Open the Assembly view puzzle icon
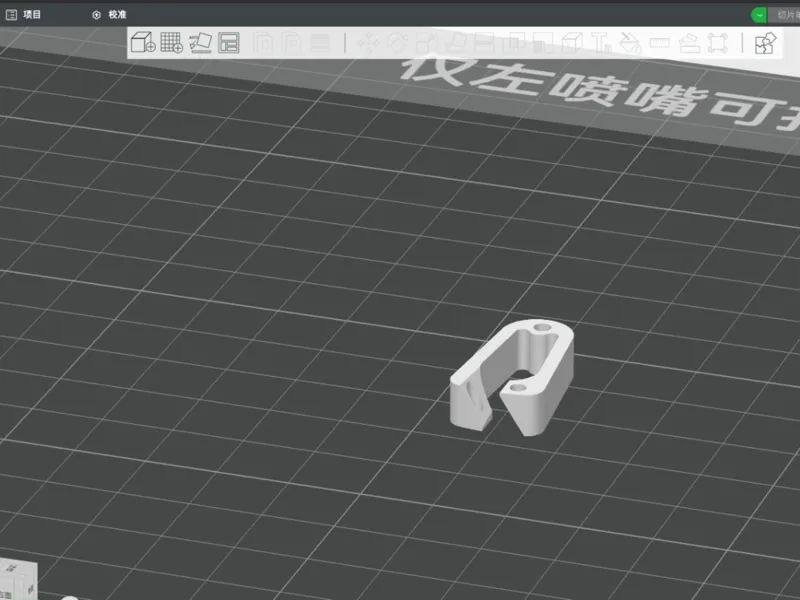800x600 pixels. pyautogui.click(x=765, y=43)
